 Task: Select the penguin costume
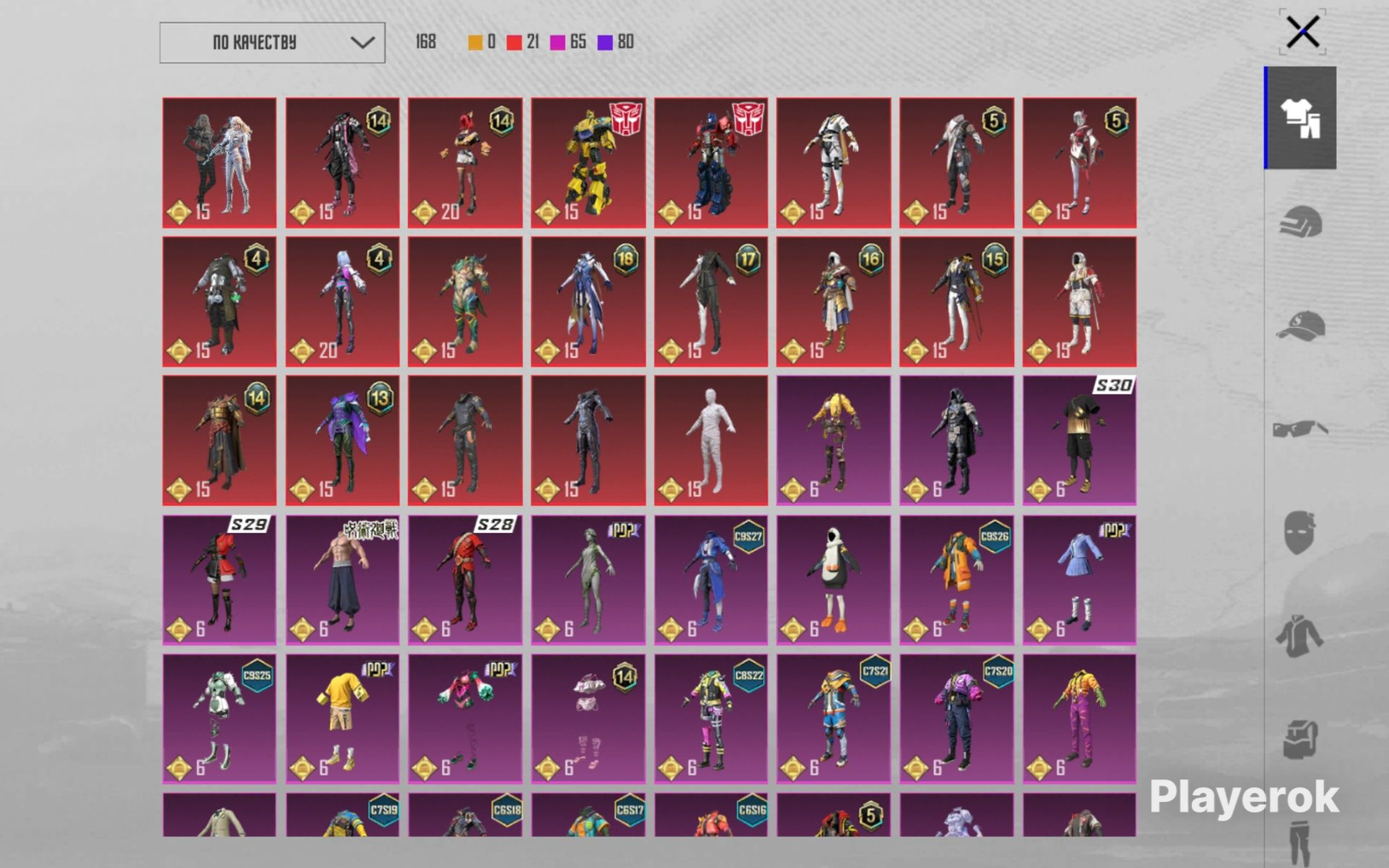point(833,580)
